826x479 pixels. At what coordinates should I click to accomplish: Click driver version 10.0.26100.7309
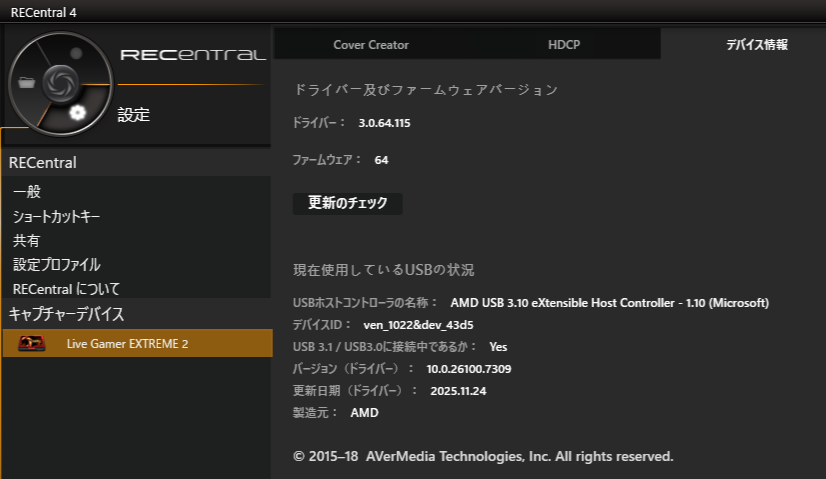point(469,369)
